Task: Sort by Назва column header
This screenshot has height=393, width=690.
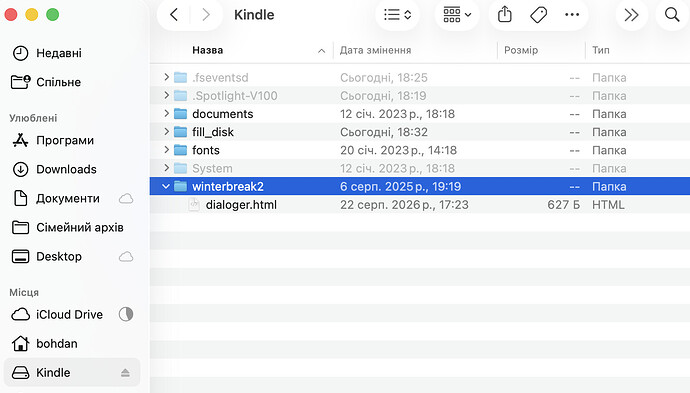Action: point(208,50)
